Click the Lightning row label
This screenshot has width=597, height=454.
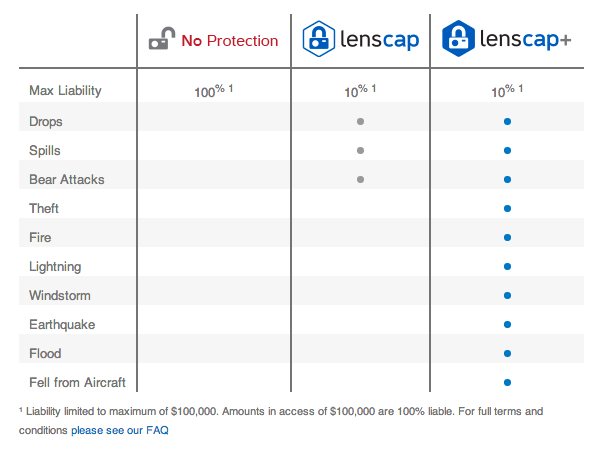55,267
